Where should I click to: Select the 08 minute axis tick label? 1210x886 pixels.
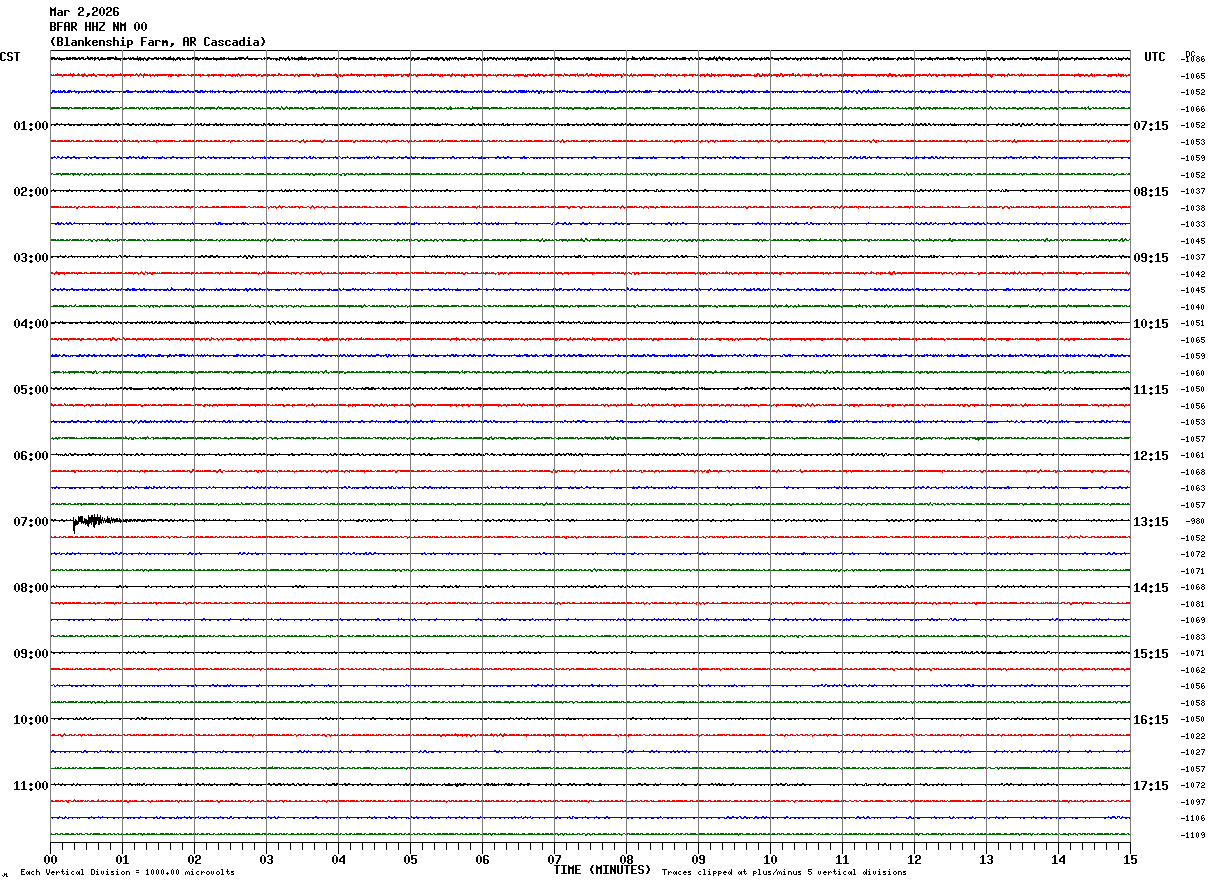(626, 859)
